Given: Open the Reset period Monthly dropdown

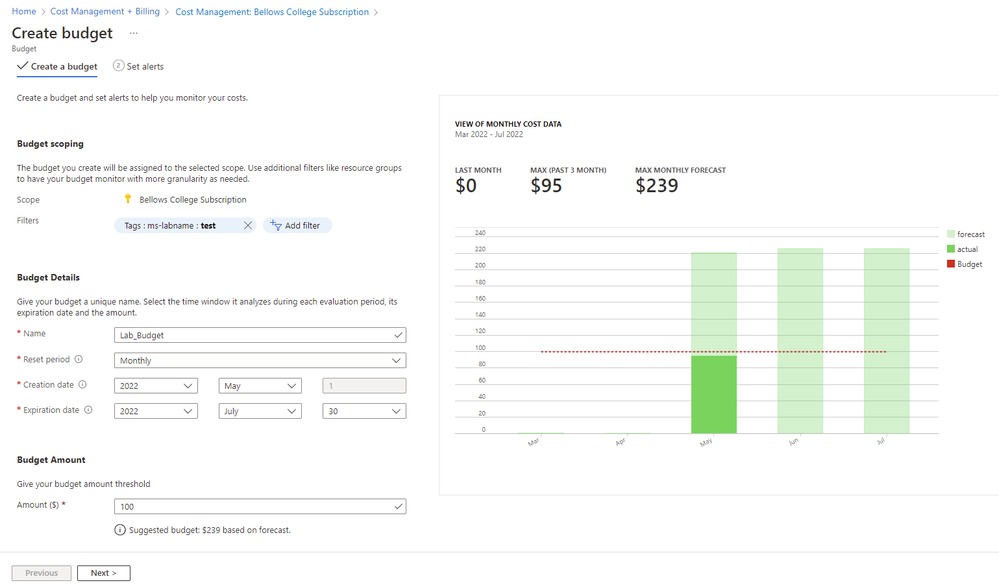Looking at the screenshot, I should click(x=260, y=361).
